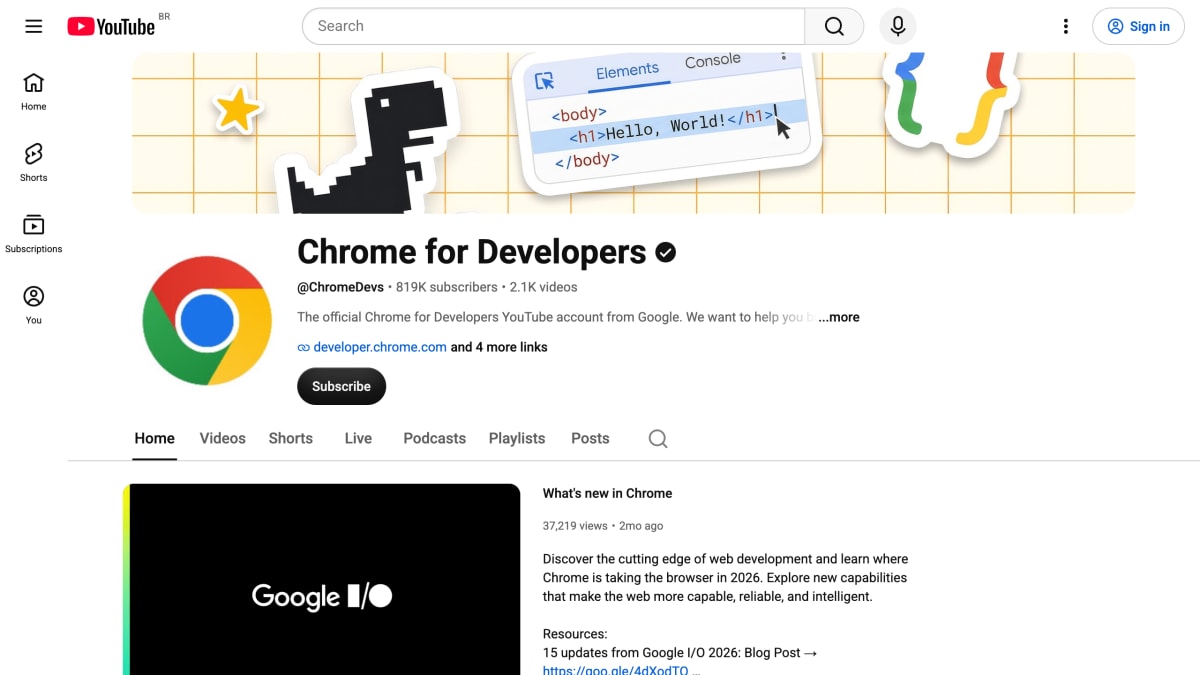Viewport: 1200px width, 675px height.
Task: Click the search magnifier button
Action: coord(834,26)
